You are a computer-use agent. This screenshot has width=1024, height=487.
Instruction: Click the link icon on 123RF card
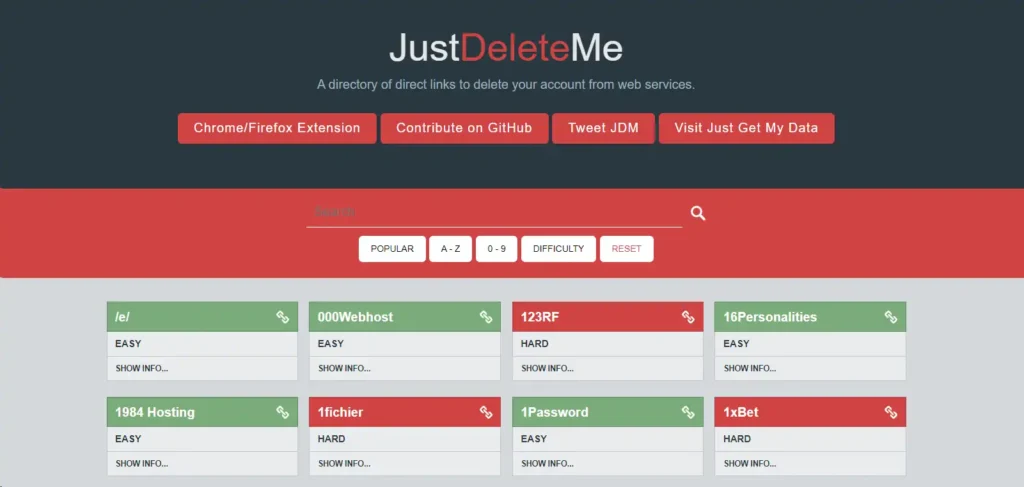(x=688, y=317)
